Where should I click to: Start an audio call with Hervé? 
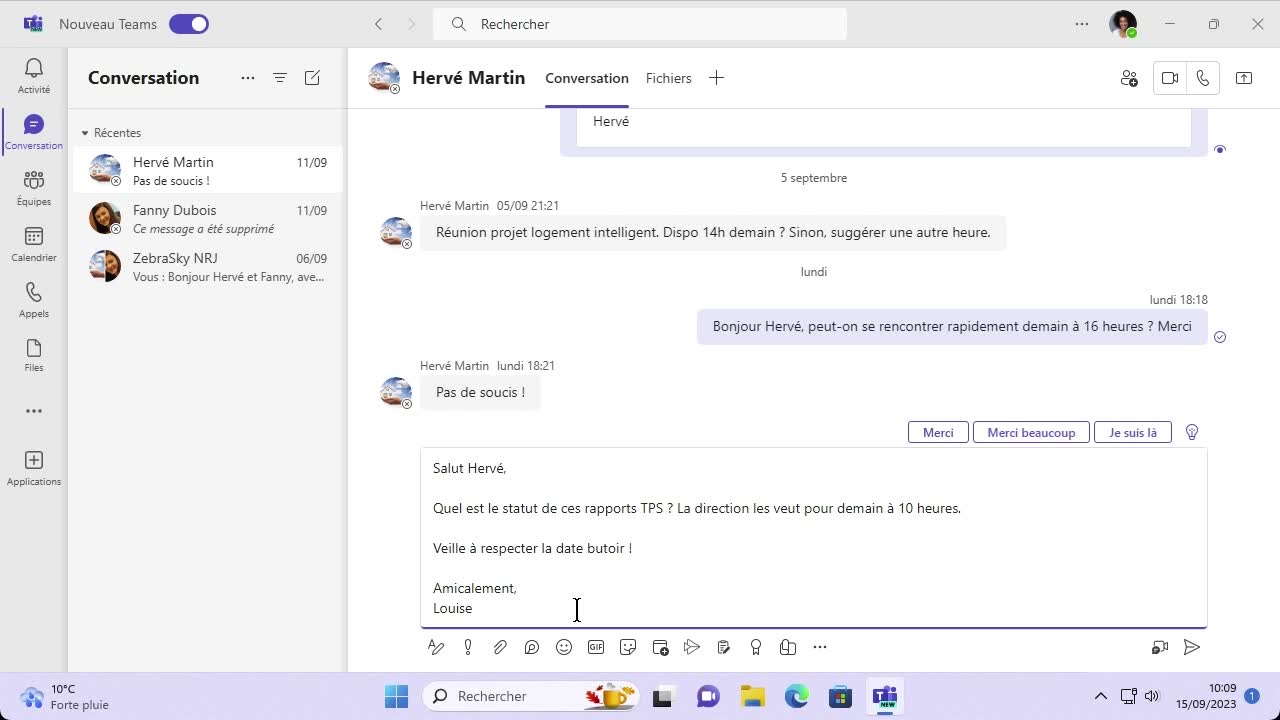1202,78
